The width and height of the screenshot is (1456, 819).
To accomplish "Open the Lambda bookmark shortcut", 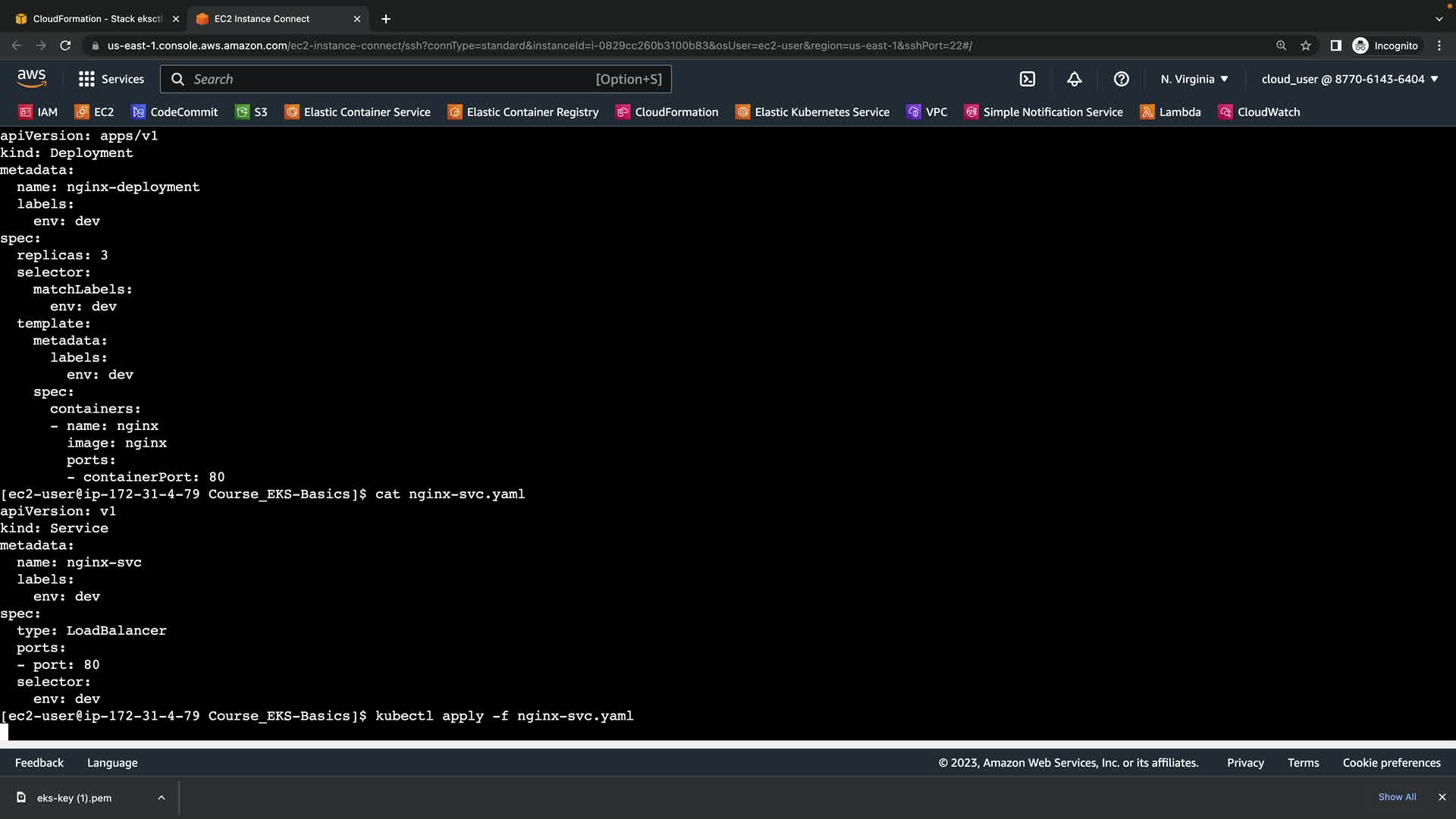I will pyautogui.click(x=1171, y=112).
